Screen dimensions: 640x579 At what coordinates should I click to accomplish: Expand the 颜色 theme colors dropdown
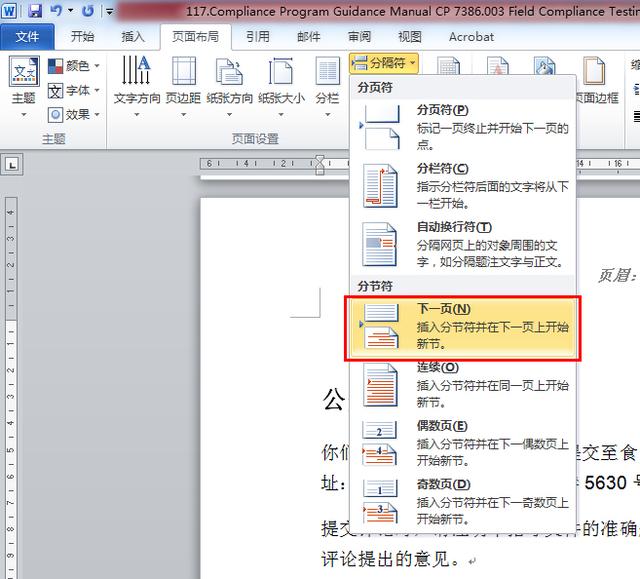tap(73, 66)
